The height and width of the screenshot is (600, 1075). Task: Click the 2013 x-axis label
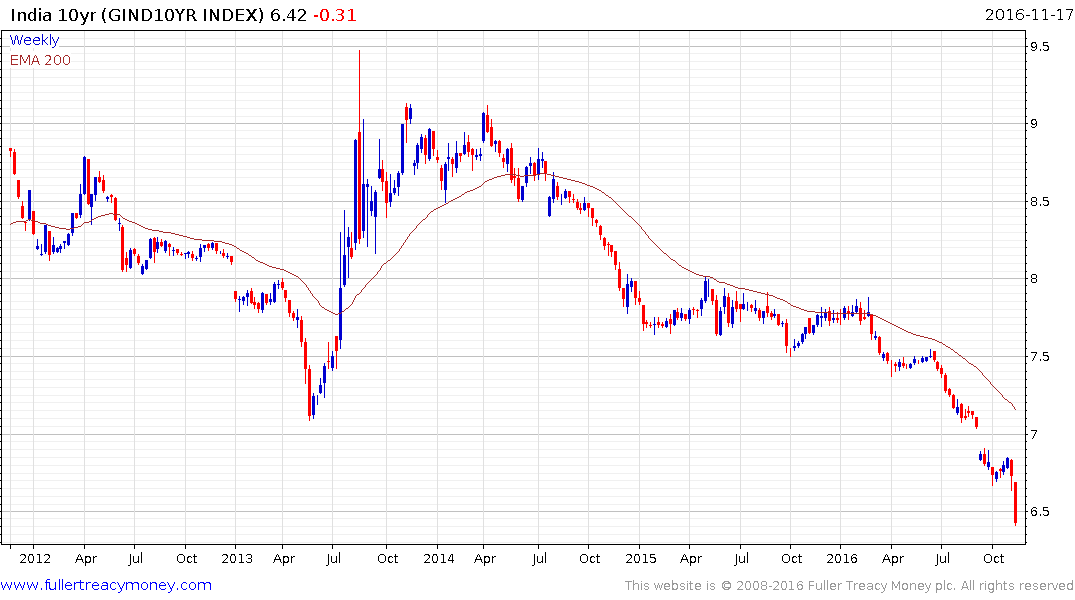tap(237, 558)
